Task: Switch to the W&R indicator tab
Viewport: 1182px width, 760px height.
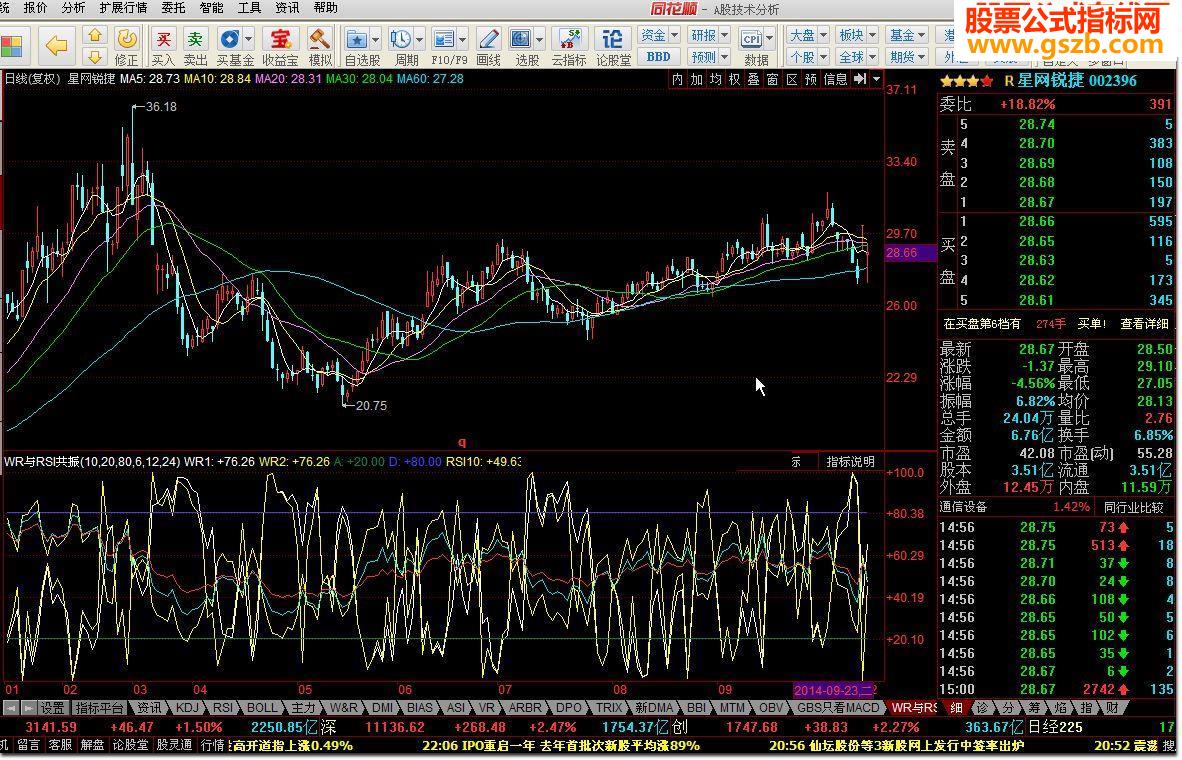Action: 344,708
